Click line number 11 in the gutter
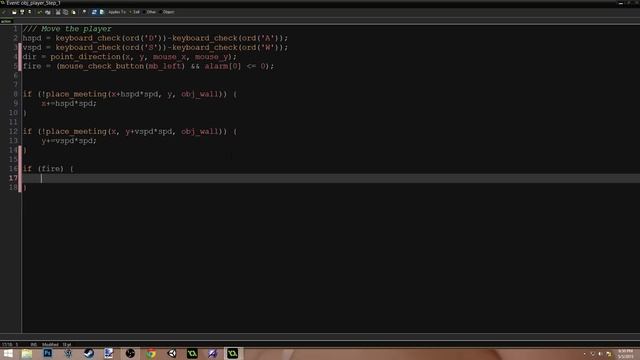Screen dimensions: 640x360 point(13,122)
